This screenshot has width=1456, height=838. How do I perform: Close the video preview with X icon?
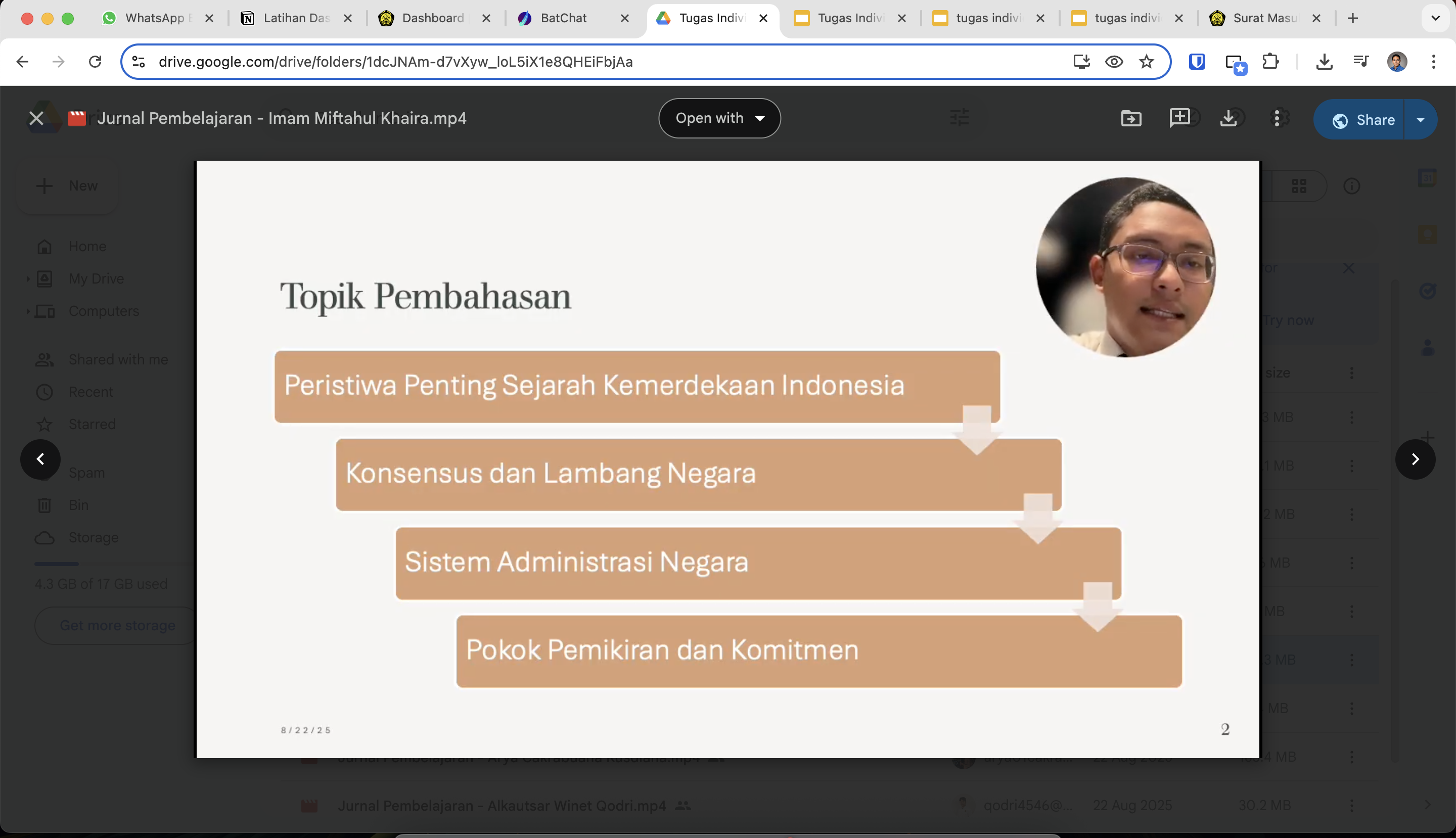[x=36, y=119]
